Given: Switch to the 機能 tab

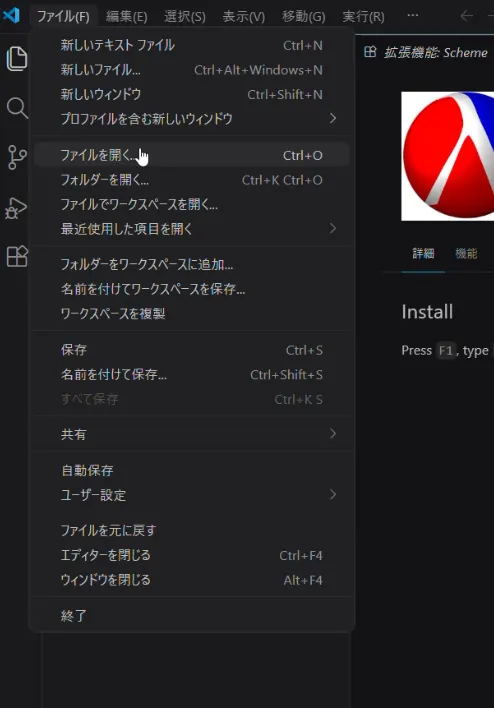Looking at the screenshot, I should pos(466,253).
